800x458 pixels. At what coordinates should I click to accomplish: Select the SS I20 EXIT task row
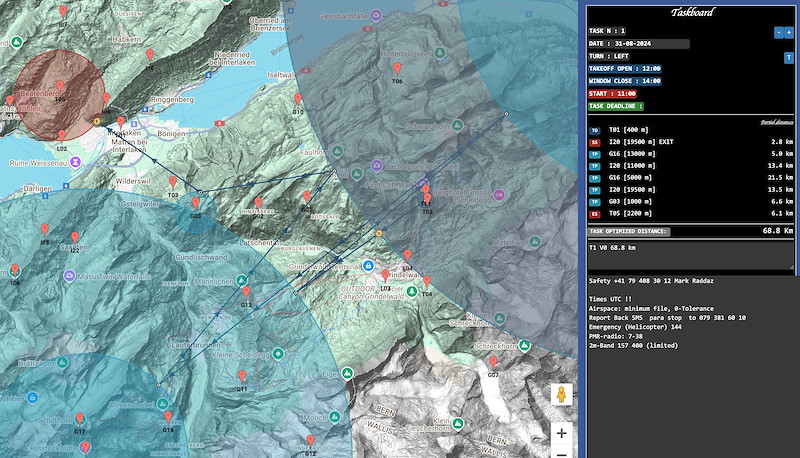[691, 142]
